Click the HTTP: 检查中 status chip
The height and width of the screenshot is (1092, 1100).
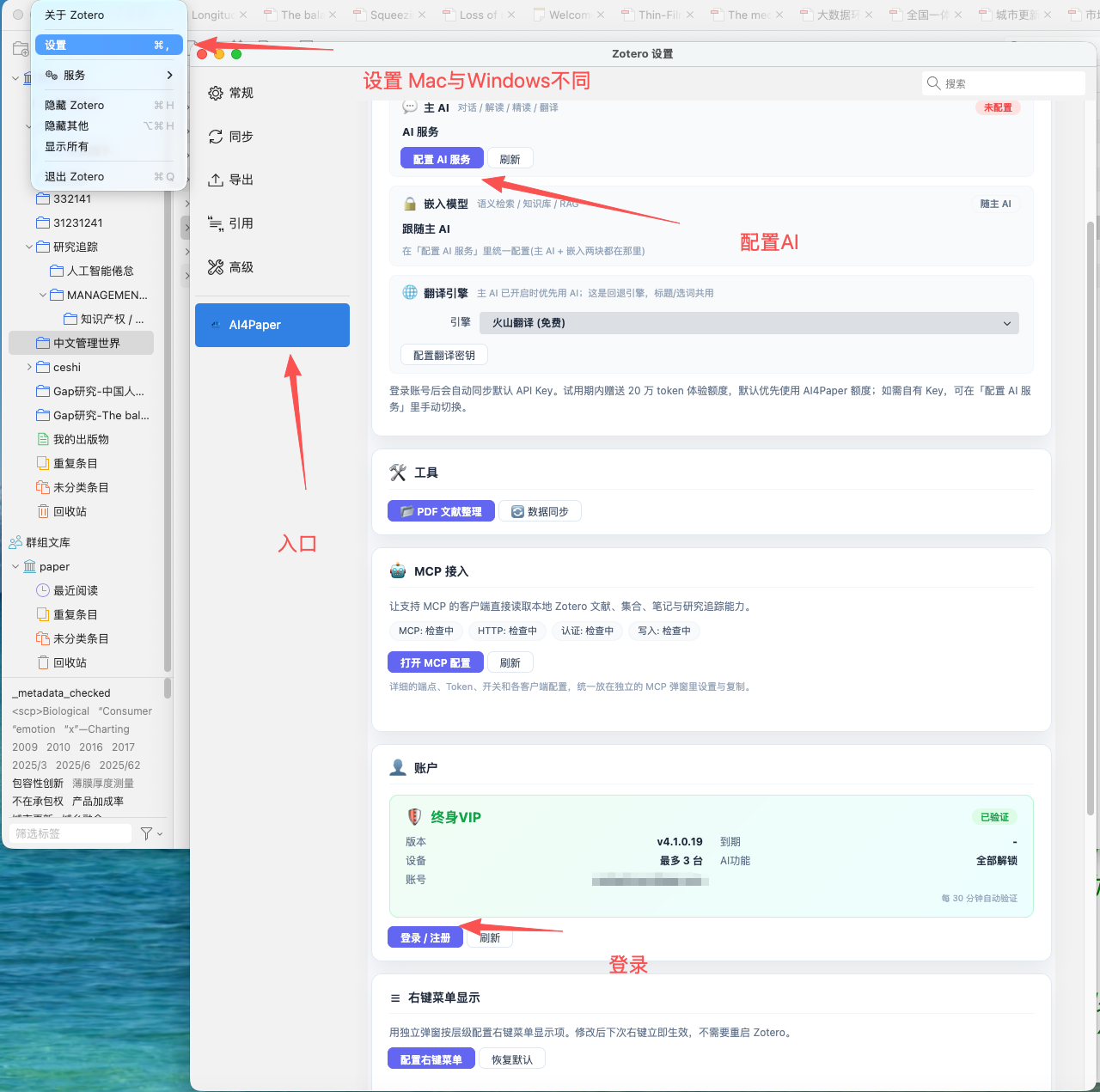pyautogui.click(x=507, y=631)
